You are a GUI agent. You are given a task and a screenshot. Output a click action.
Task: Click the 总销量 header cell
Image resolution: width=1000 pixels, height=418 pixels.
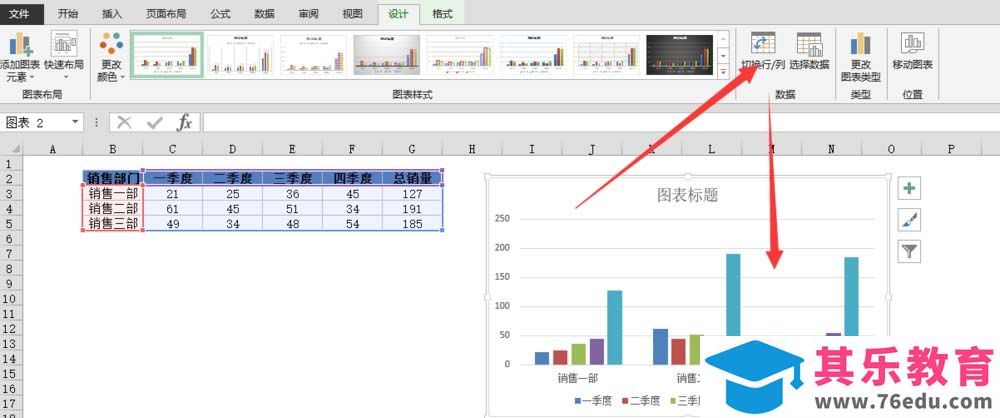[412, 178]
